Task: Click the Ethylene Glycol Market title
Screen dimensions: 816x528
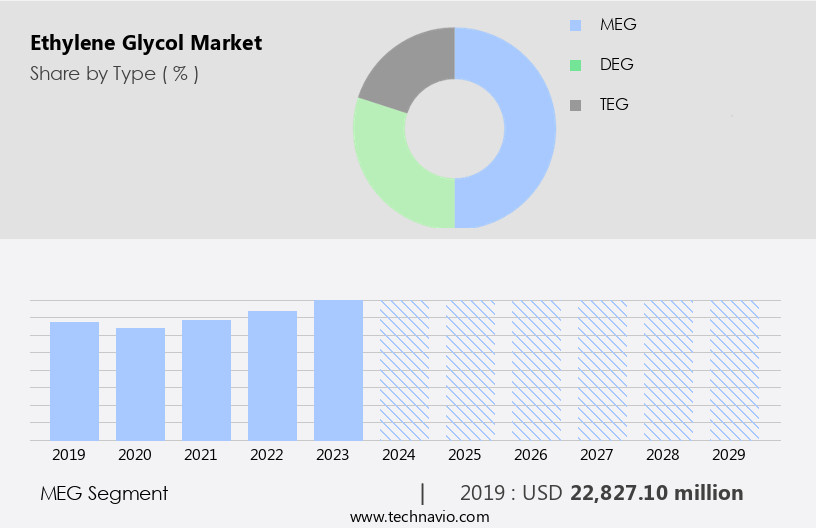Action: (146, 43)
